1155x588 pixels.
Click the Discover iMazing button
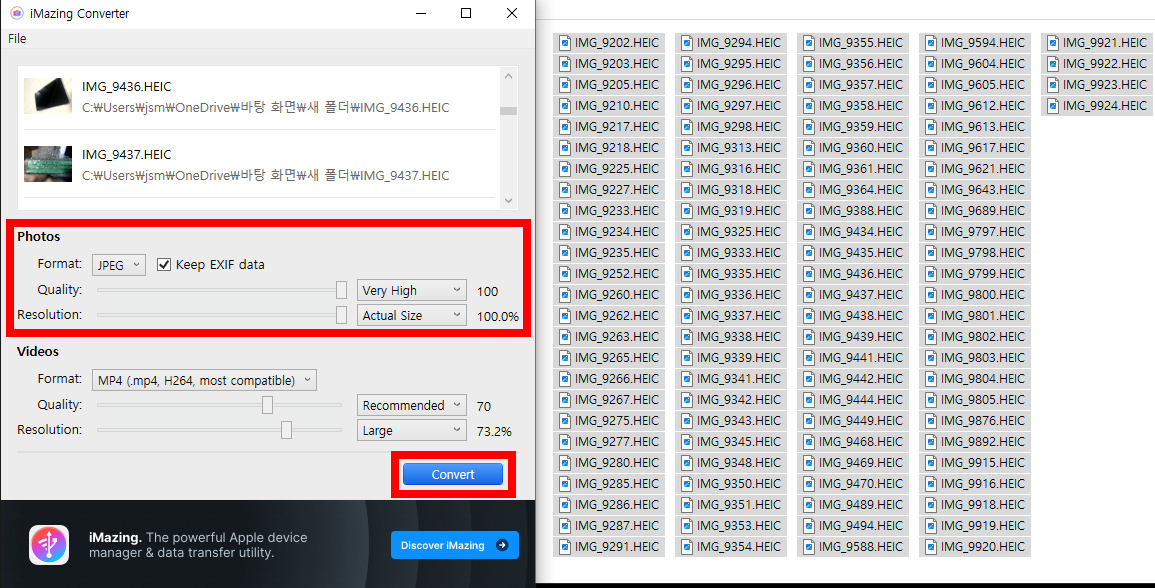[454, 545]
